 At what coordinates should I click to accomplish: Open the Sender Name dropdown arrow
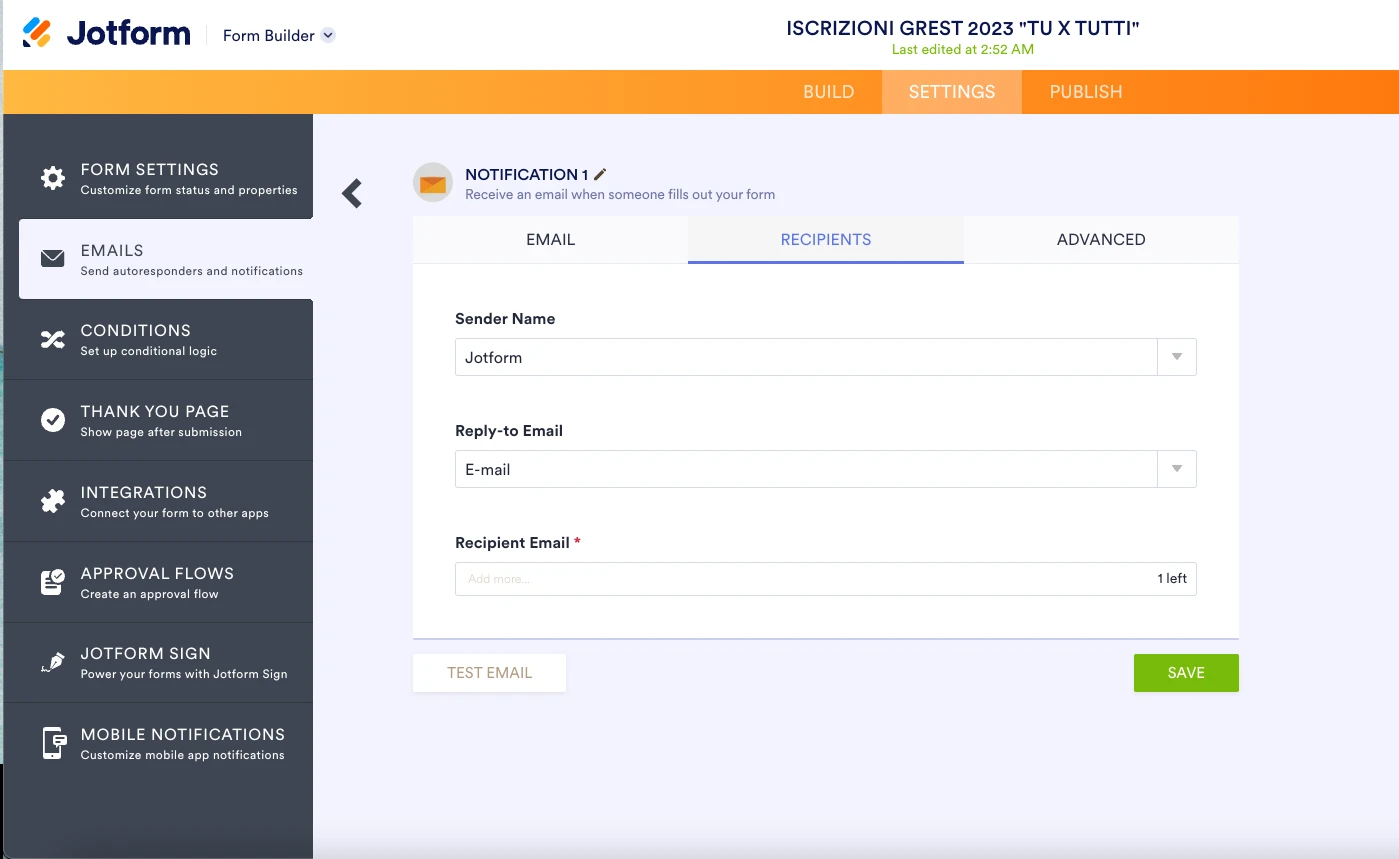coord(1176,357)
